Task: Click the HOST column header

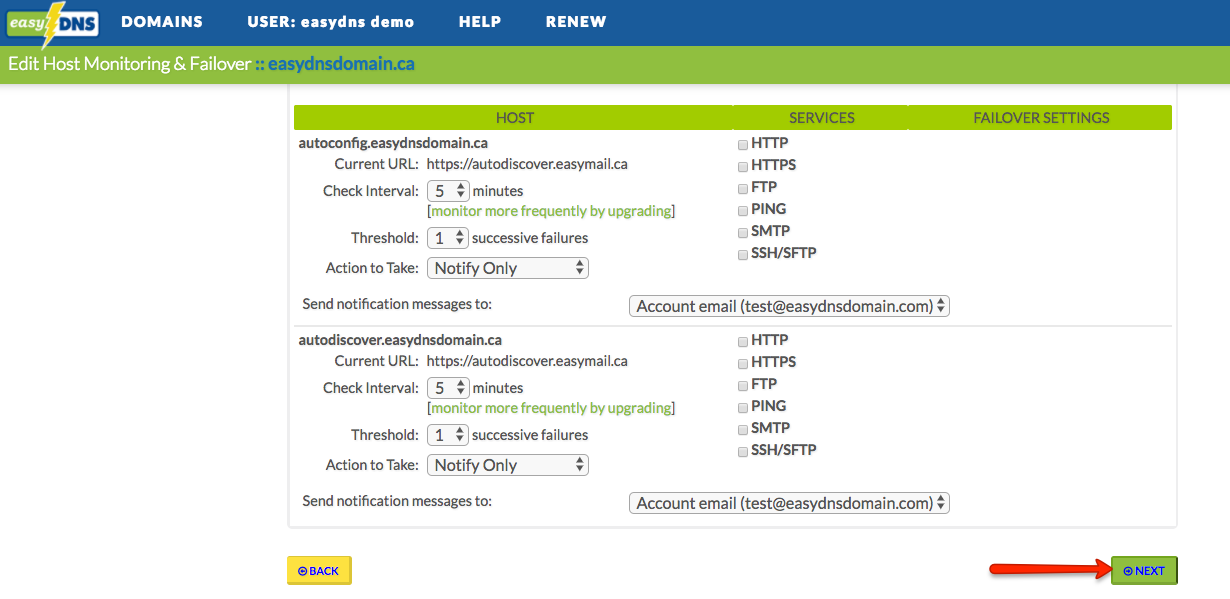Action: [x=515, y=117]
